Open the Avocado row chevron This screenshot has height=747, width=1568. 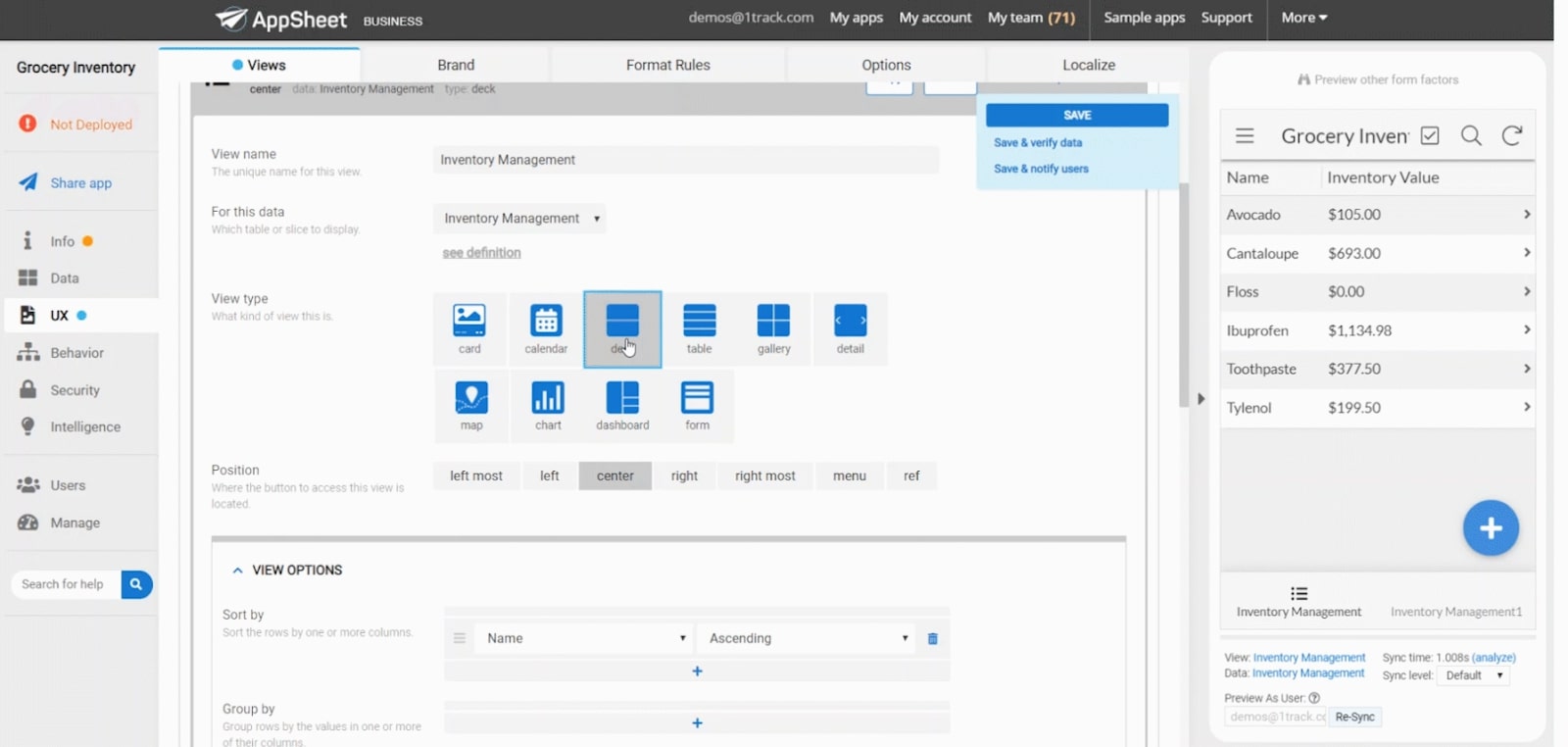tap(1527, 214)
